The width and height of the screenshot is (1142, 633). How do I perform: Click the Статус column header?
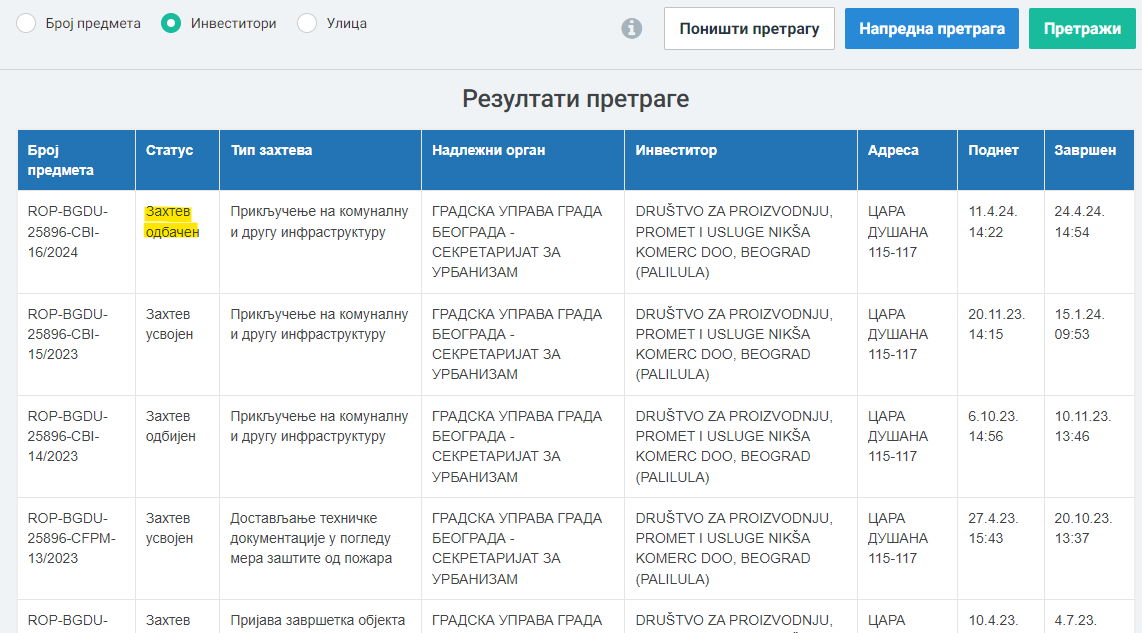pyautogui.click(x=169, y=150)
